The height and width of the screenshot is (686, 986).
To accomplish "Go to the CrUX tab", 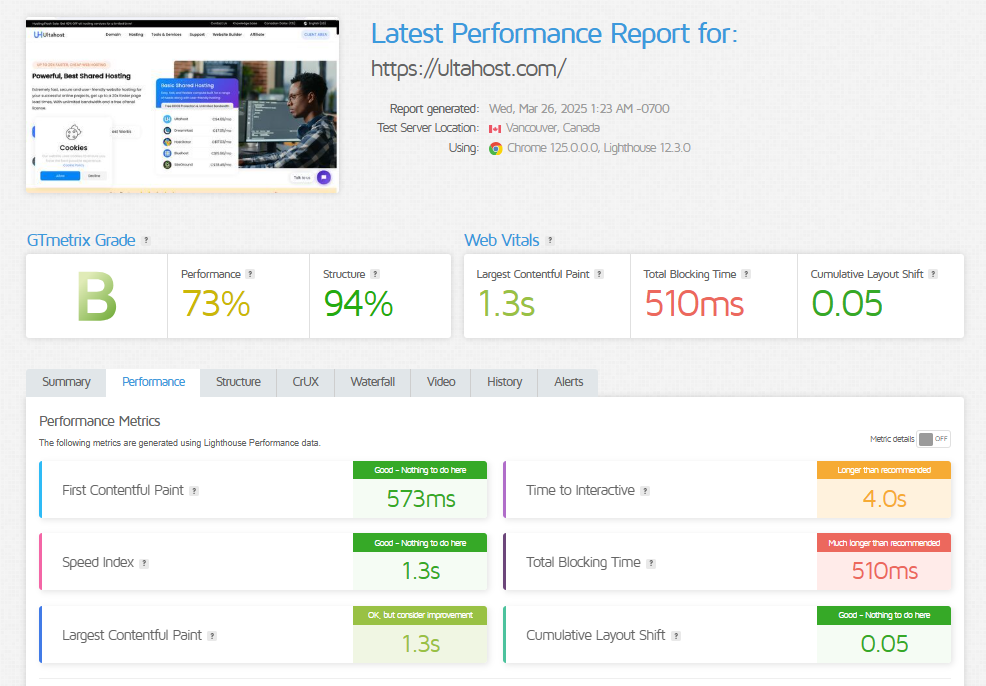I will click(306, 382).
